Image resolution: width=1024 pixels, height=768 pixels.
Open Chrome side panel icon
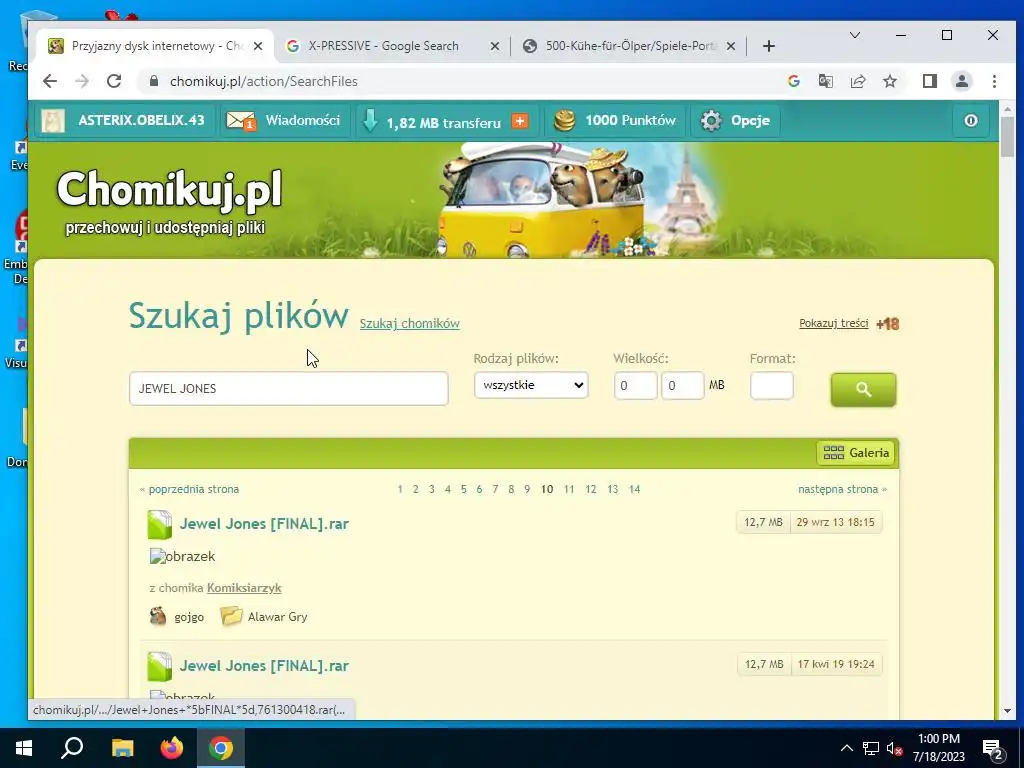pyautogui.click(x=929, y=81)
